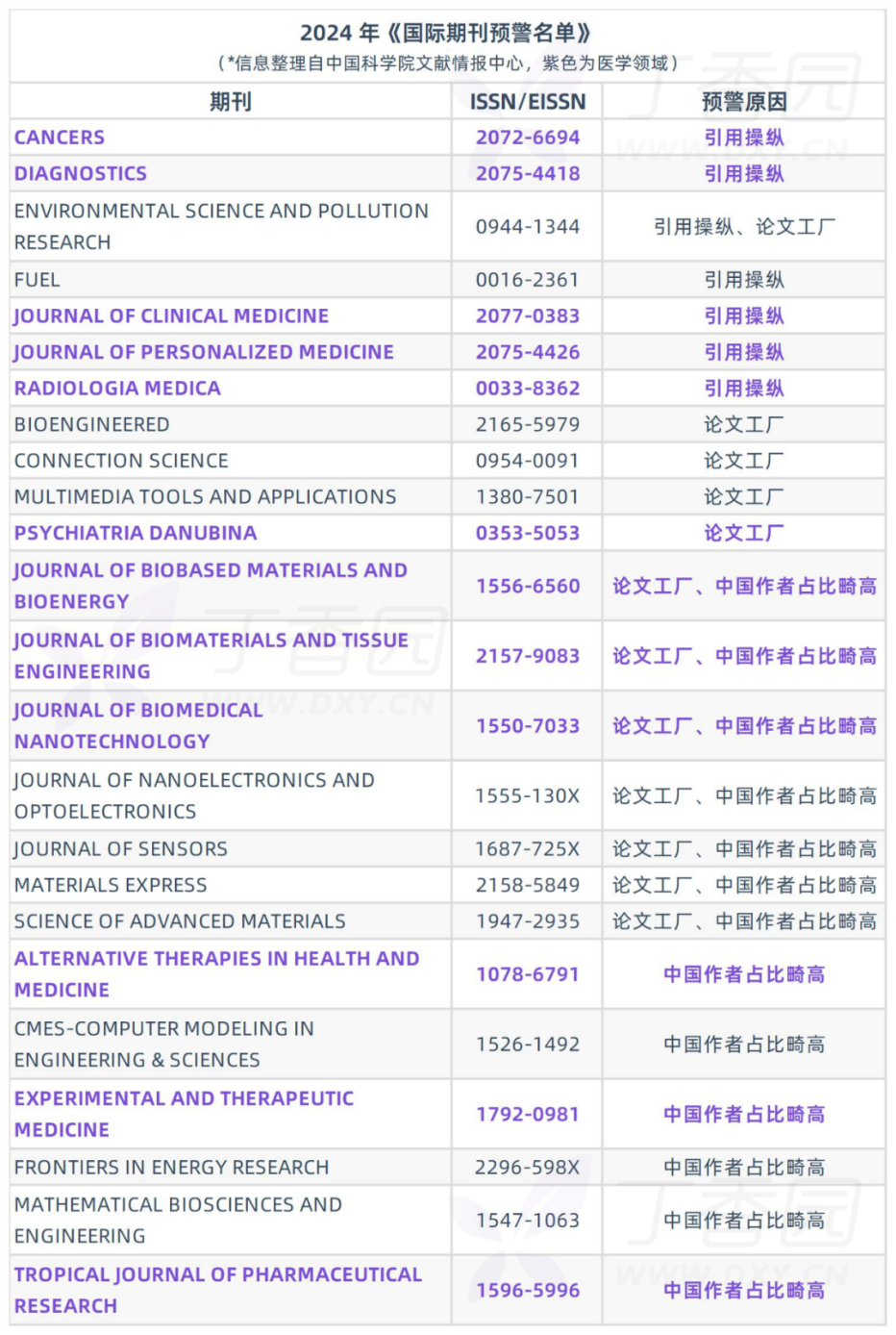The height and width of the screenshot is (1335, 896).
Task: Click ENVIRONMENTAL SCIENCE AND POLLUTION RESEARCH
Action: click(x=221, y=226)
